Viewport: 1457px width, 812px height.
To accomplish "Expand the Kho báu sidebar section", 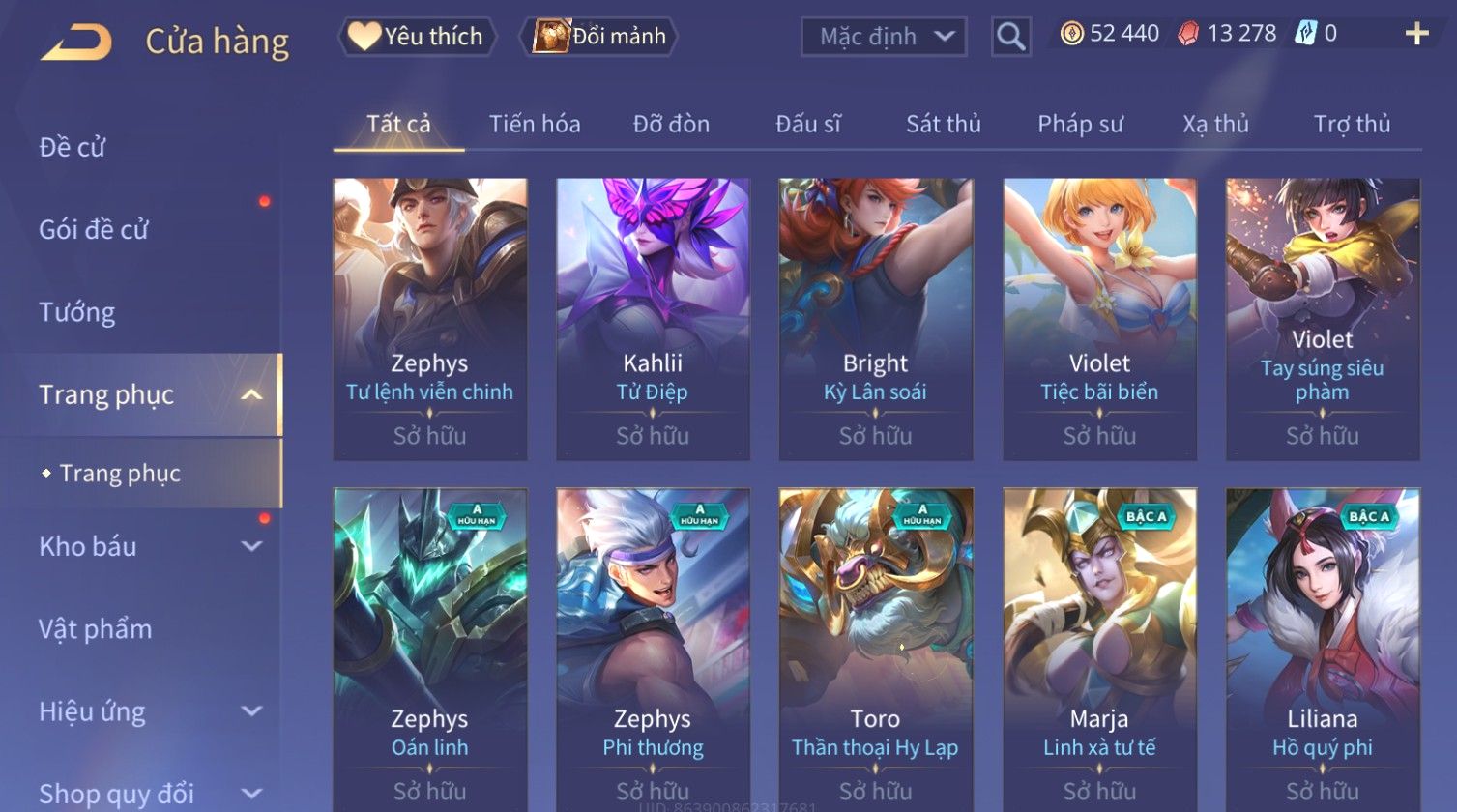I will point(251,546).
